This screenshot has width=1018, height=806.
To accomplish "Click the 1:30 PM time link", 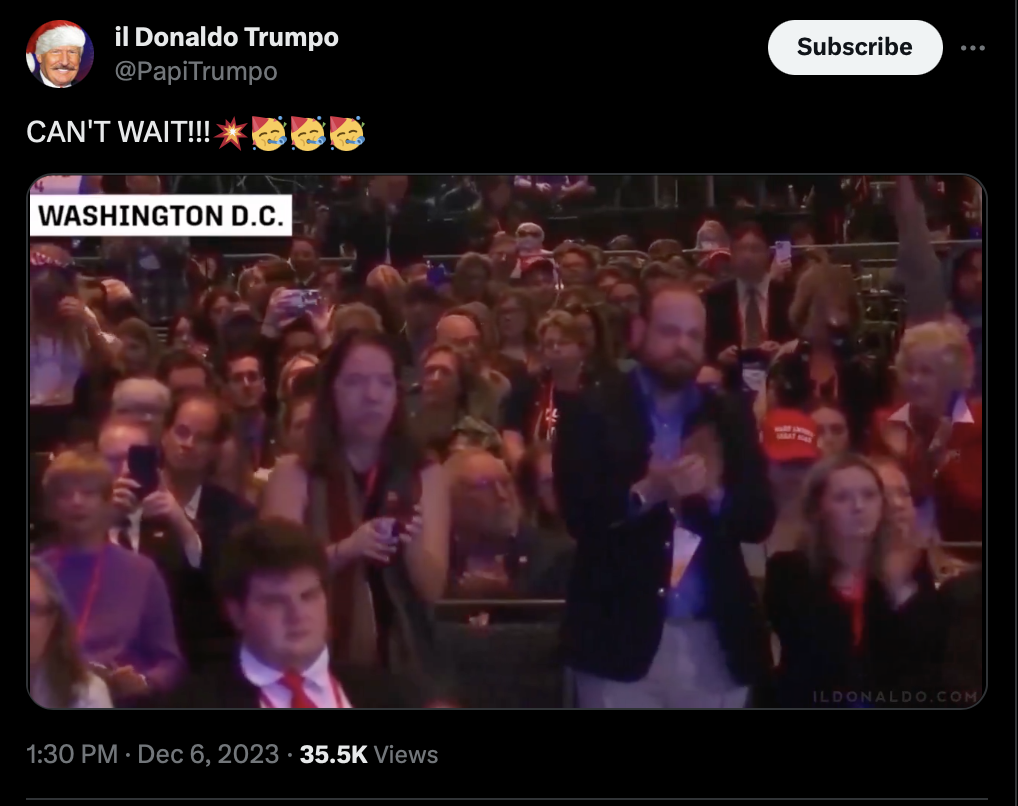I will (72, 754).
